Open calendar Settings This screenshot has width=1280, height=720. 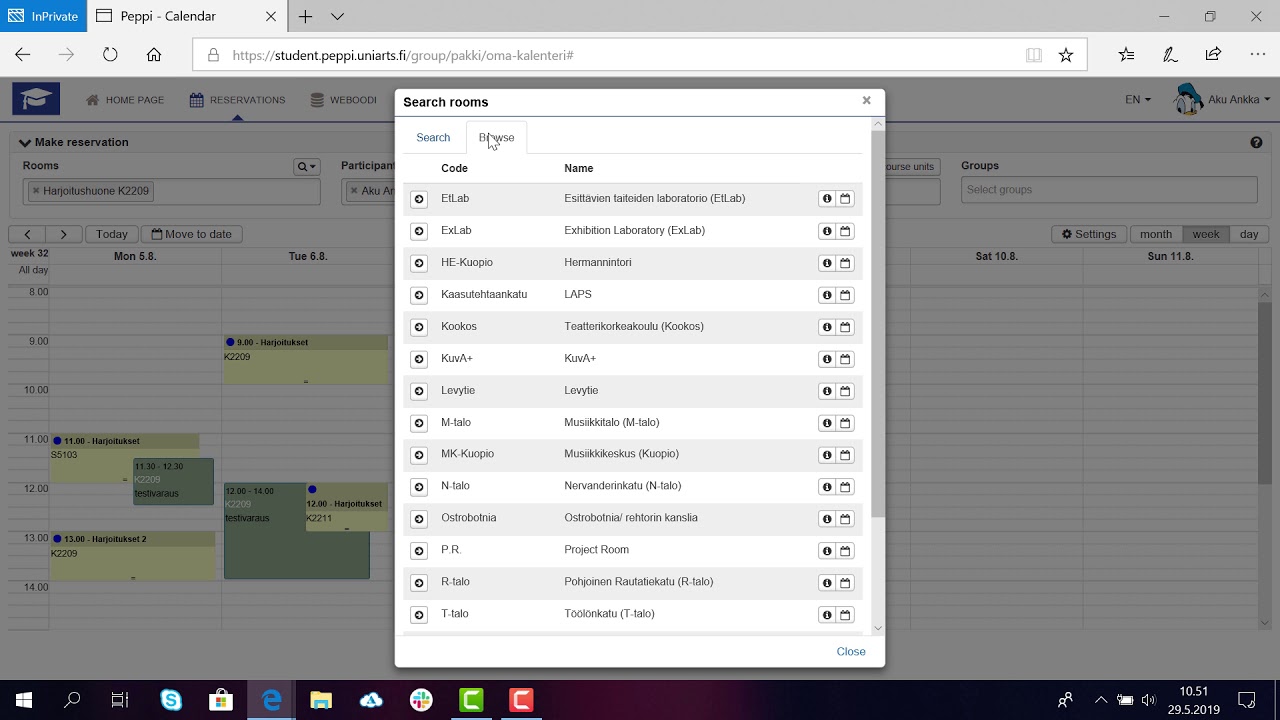coord(1088,234)
